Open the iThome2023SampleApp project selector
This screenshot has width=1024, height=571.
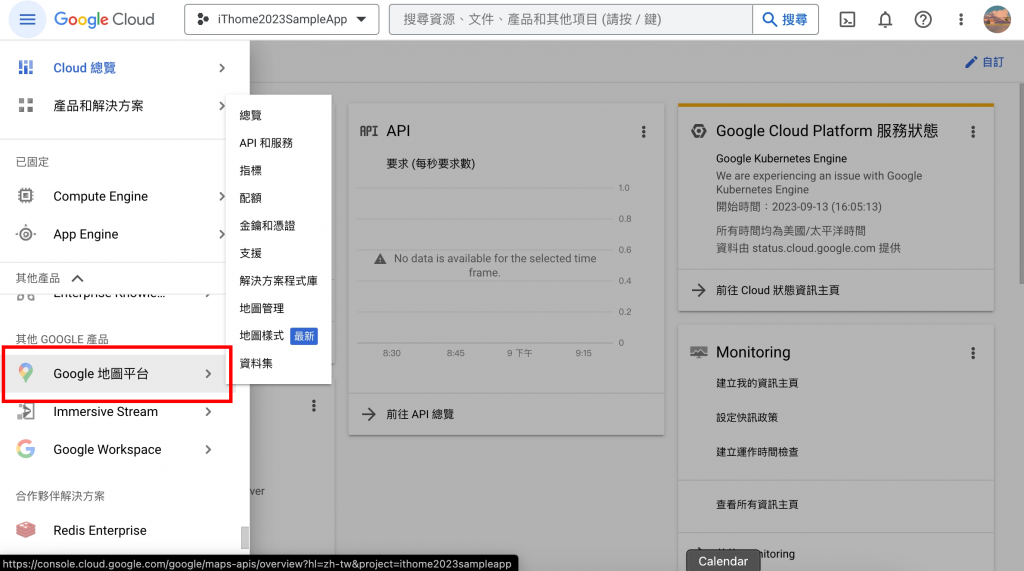[281, 20]
